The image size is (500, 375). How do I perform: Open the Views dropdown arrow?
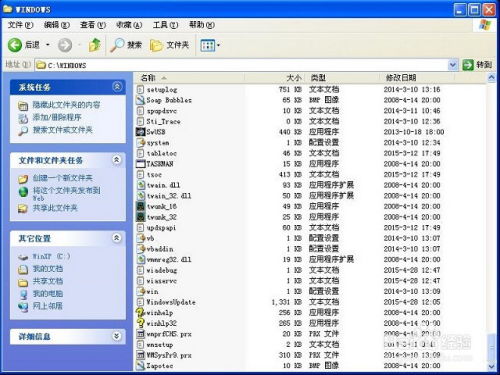click(219, 45)
